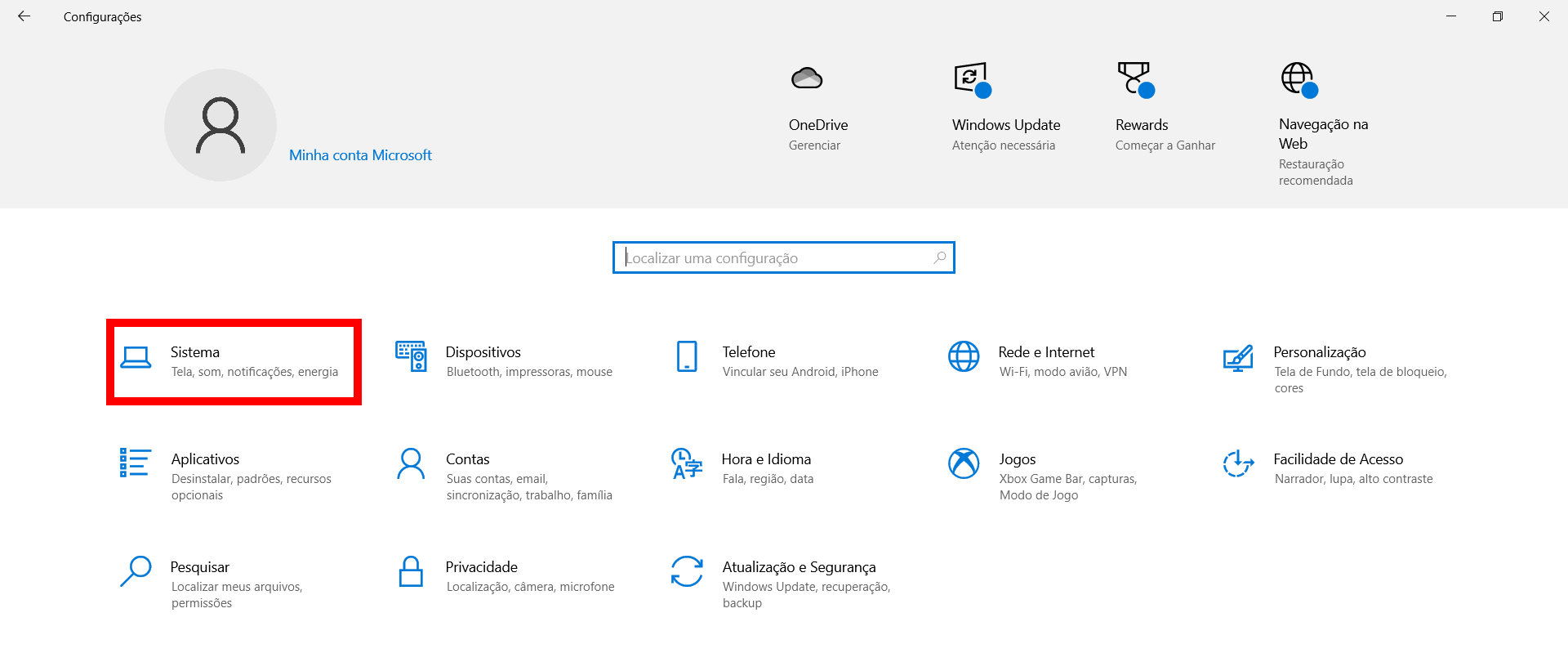Click the Rewards trophy icon
This screenshot has height=662, width=1568.
tap(1135, 79)
